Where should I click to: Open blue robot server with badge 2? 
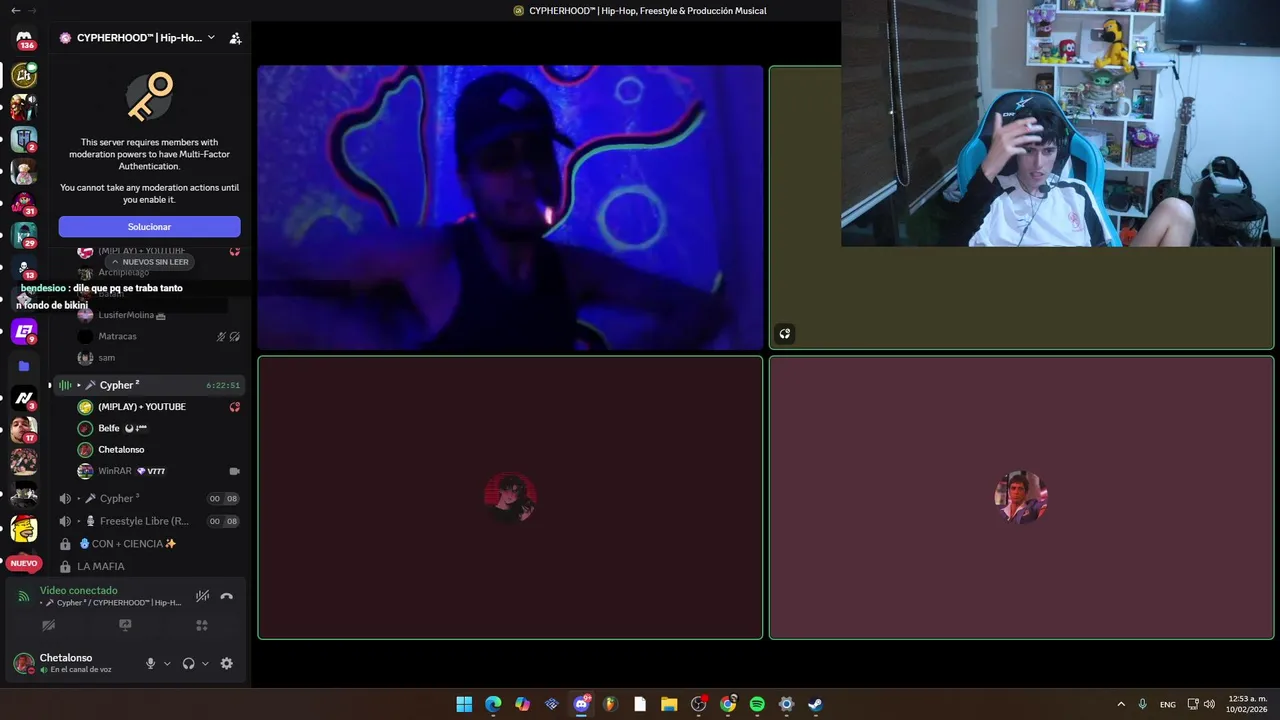(x=24, y=140)
